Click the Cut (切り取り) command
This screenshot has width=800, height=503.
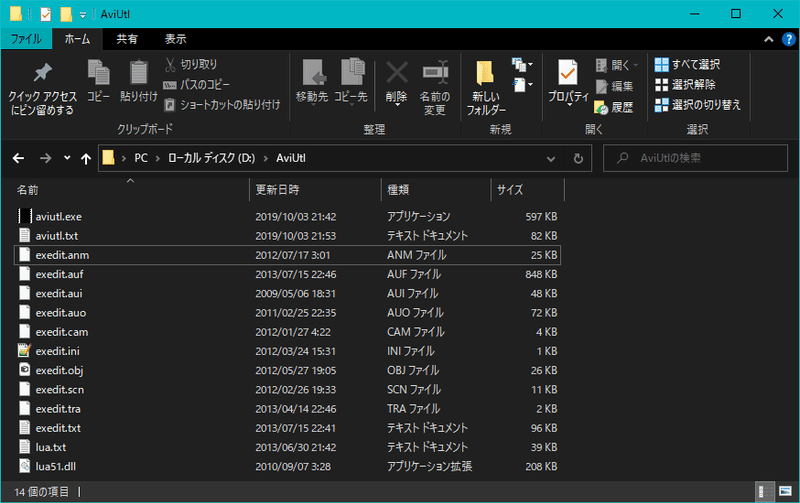(x=191, y=64)
